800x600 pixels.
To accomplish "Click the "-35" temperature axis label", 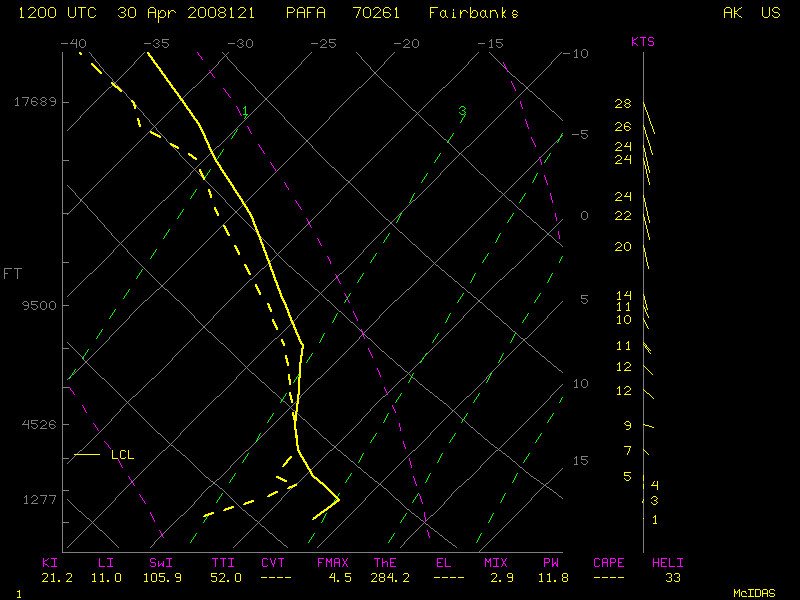I will click(156, 43).
